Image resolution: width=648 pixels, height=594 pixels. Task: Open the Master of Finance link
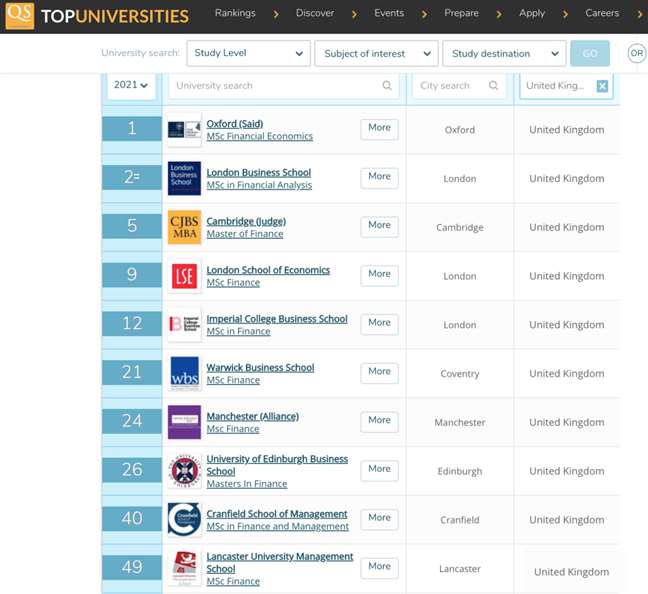coord(245,234)
